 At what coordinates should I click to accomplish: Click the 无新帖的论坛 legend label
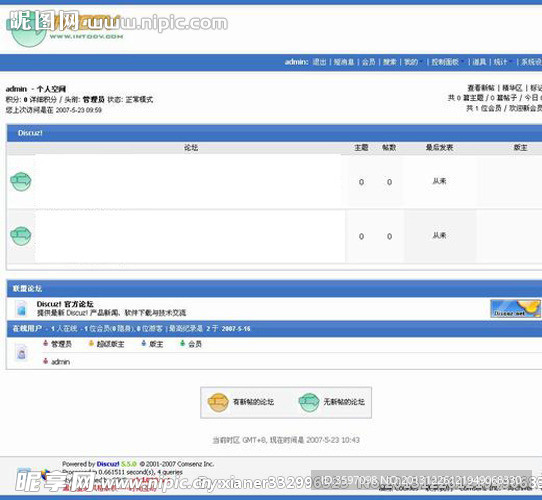344,402
